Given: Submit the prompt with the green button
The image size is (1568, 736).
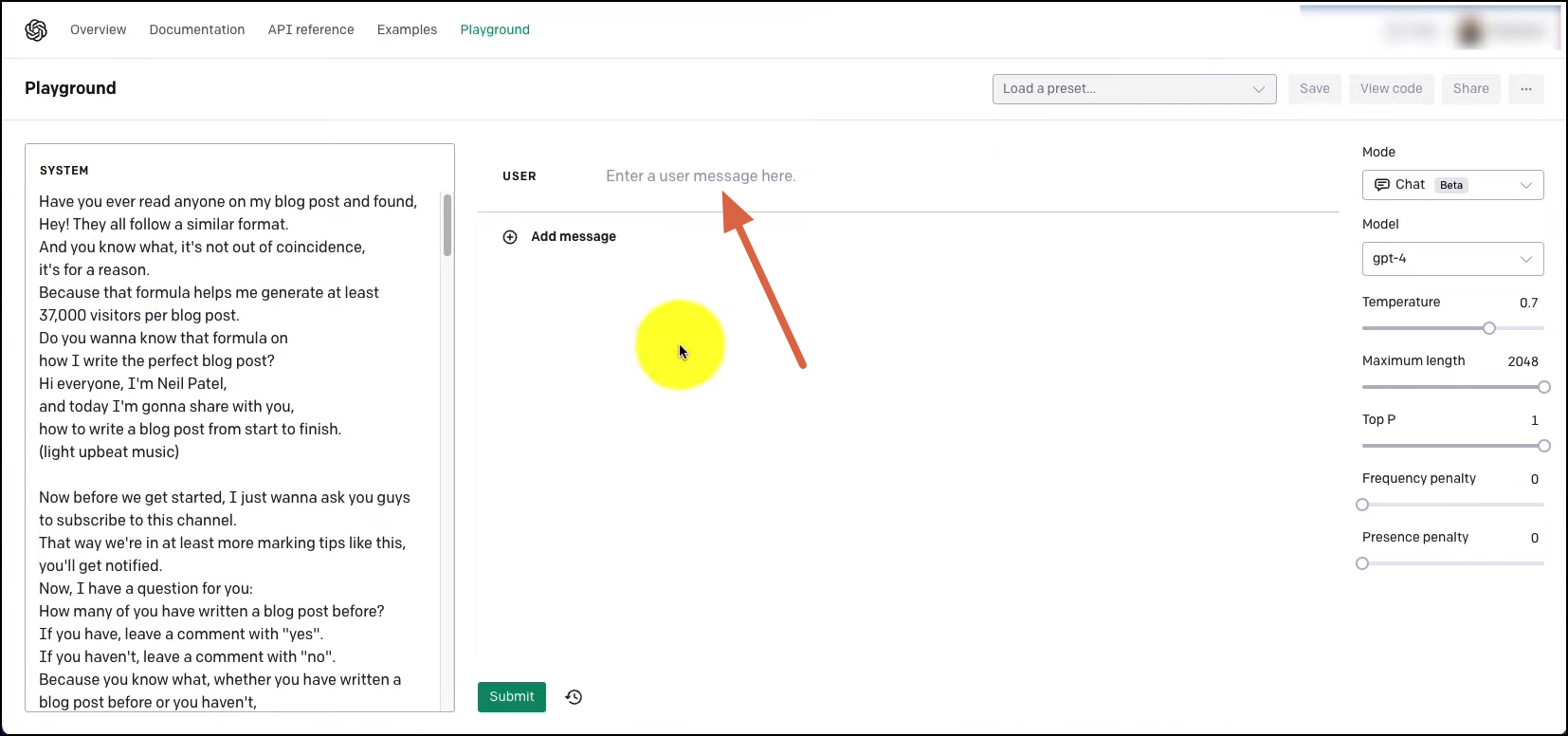Looking at the screenshot, I should click(x=512, y=697).
